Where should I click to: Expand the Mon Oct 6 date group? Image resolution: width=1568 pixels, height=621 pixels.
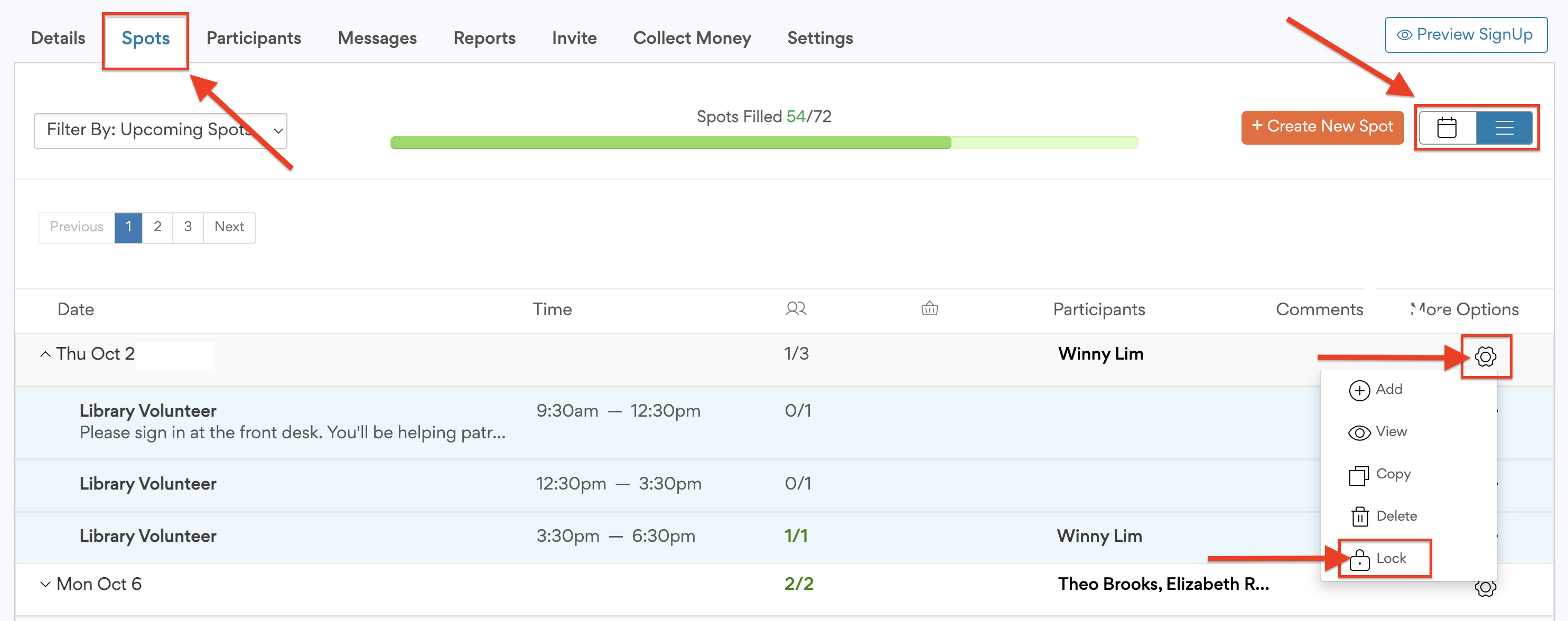pos(45,584)
